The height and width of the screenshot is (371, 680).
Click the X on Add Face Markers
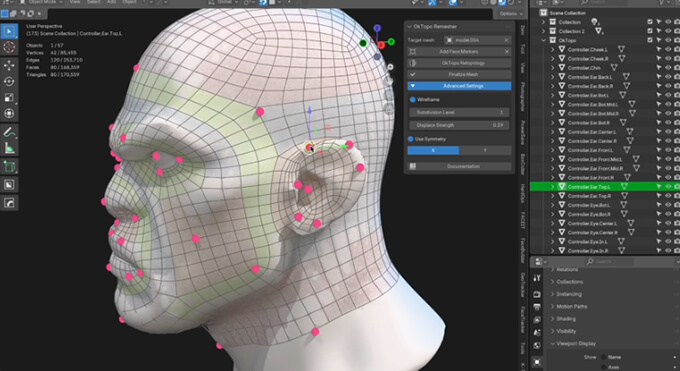tap(507, 52)
